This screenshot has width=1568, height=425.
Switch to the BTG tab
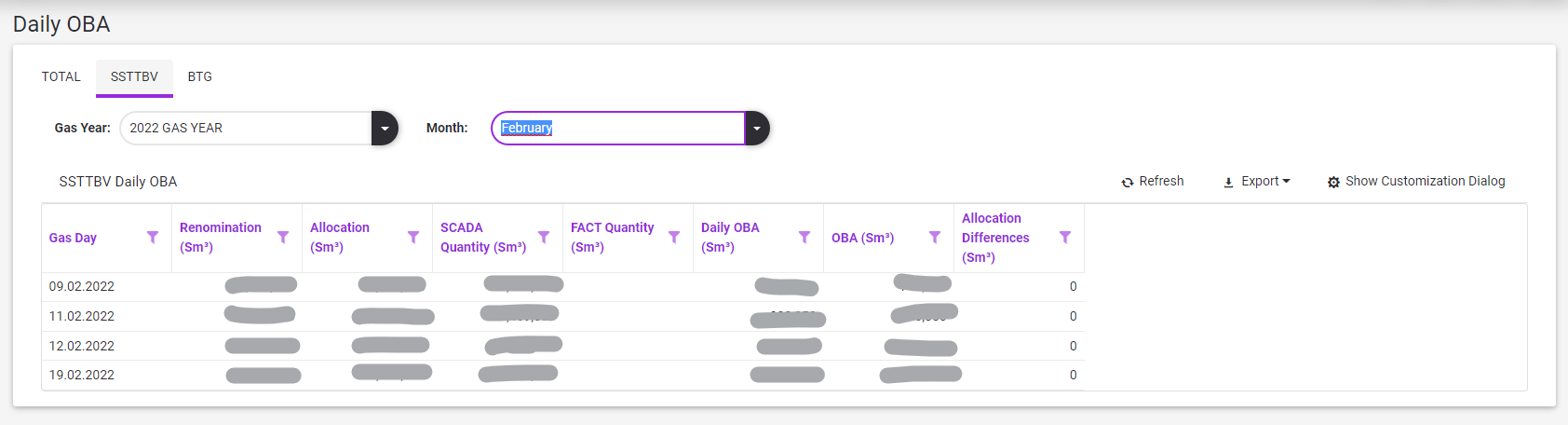(x=200, y=77)
